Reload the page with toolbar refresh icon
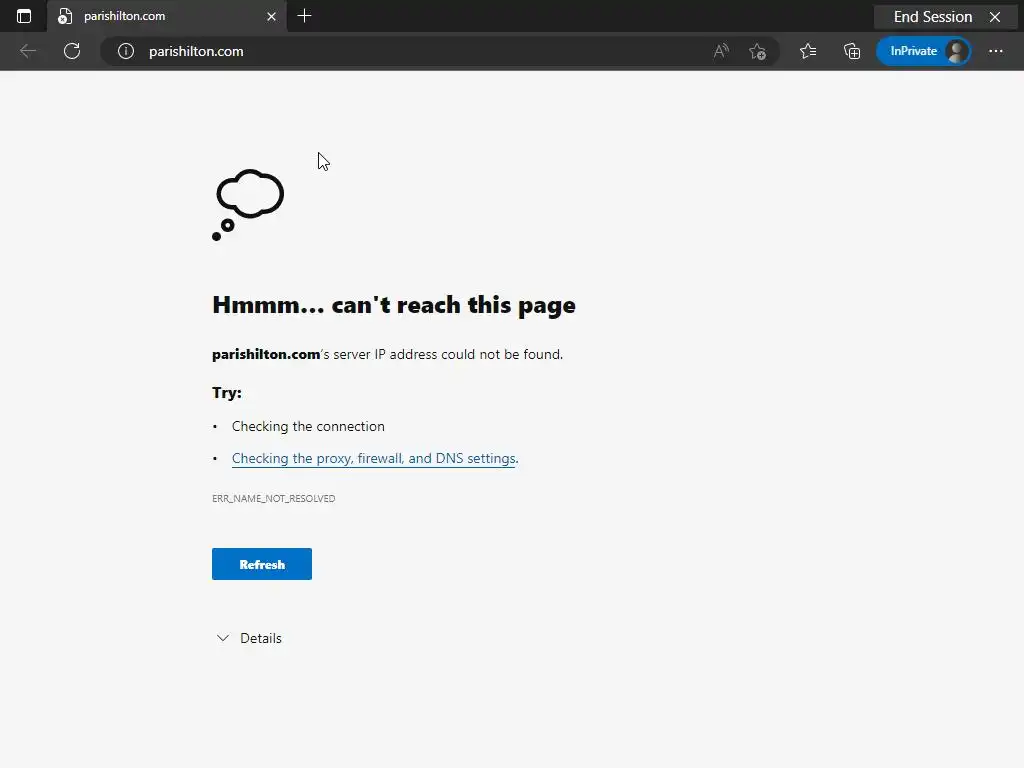Image resolution: width=1024 pixels, height=768 pixels. [x=72, y=51]
